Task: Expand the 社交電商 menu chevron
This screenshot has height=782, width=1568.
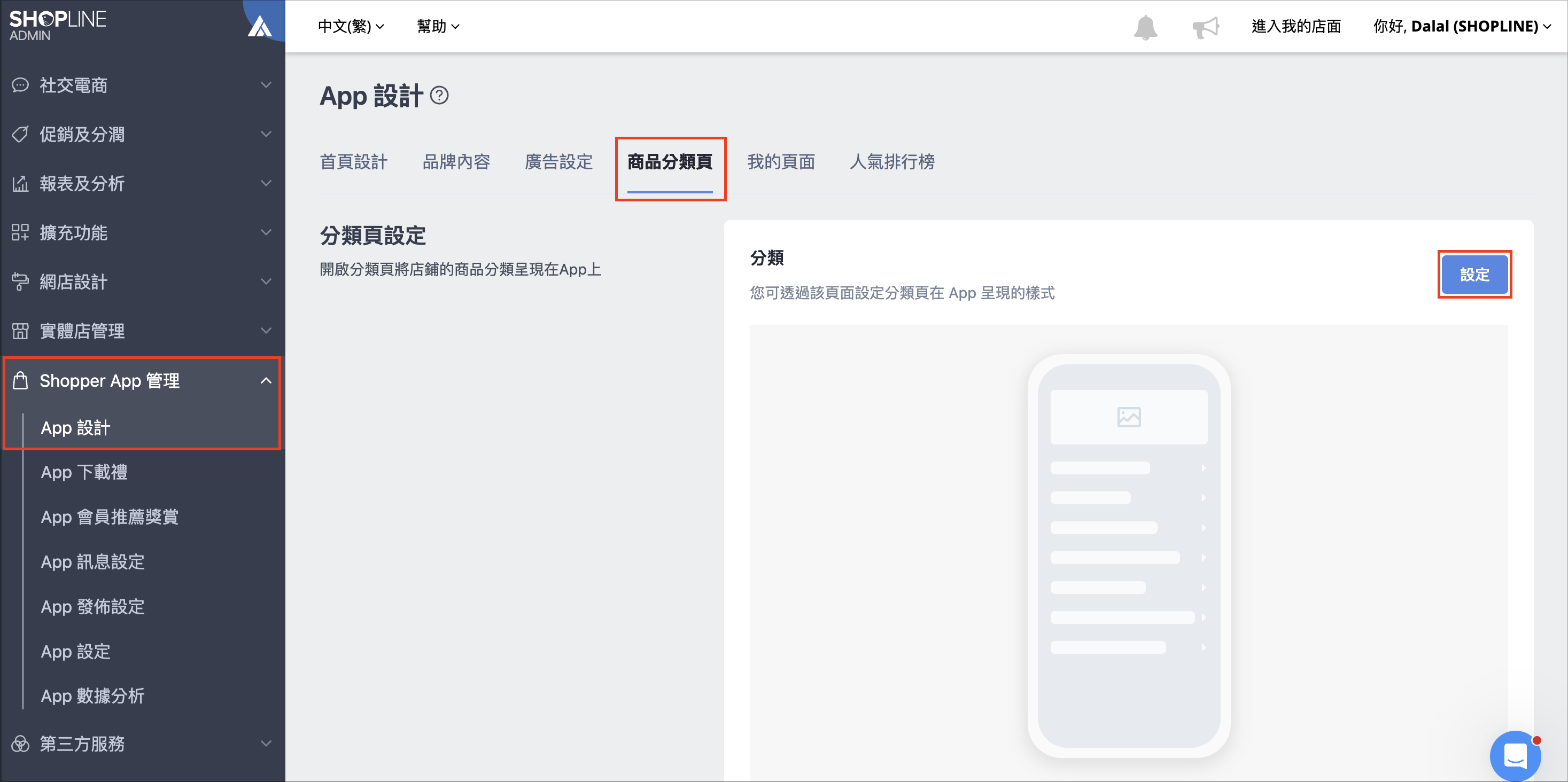Action: click(x=266, y=84)
